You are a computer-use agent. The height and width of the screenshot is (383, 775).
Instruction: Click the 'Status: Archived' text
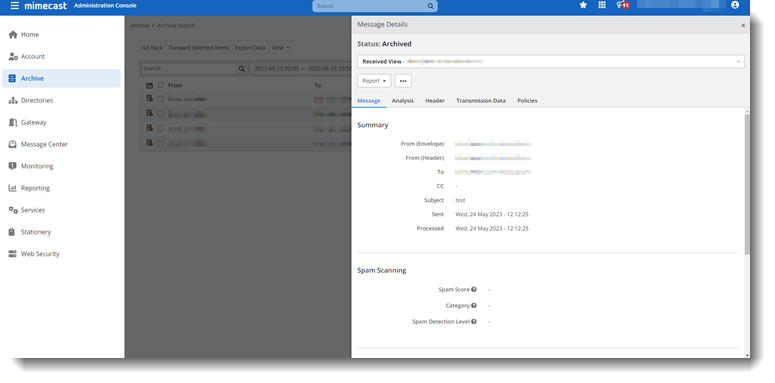[x=385, y=44]
